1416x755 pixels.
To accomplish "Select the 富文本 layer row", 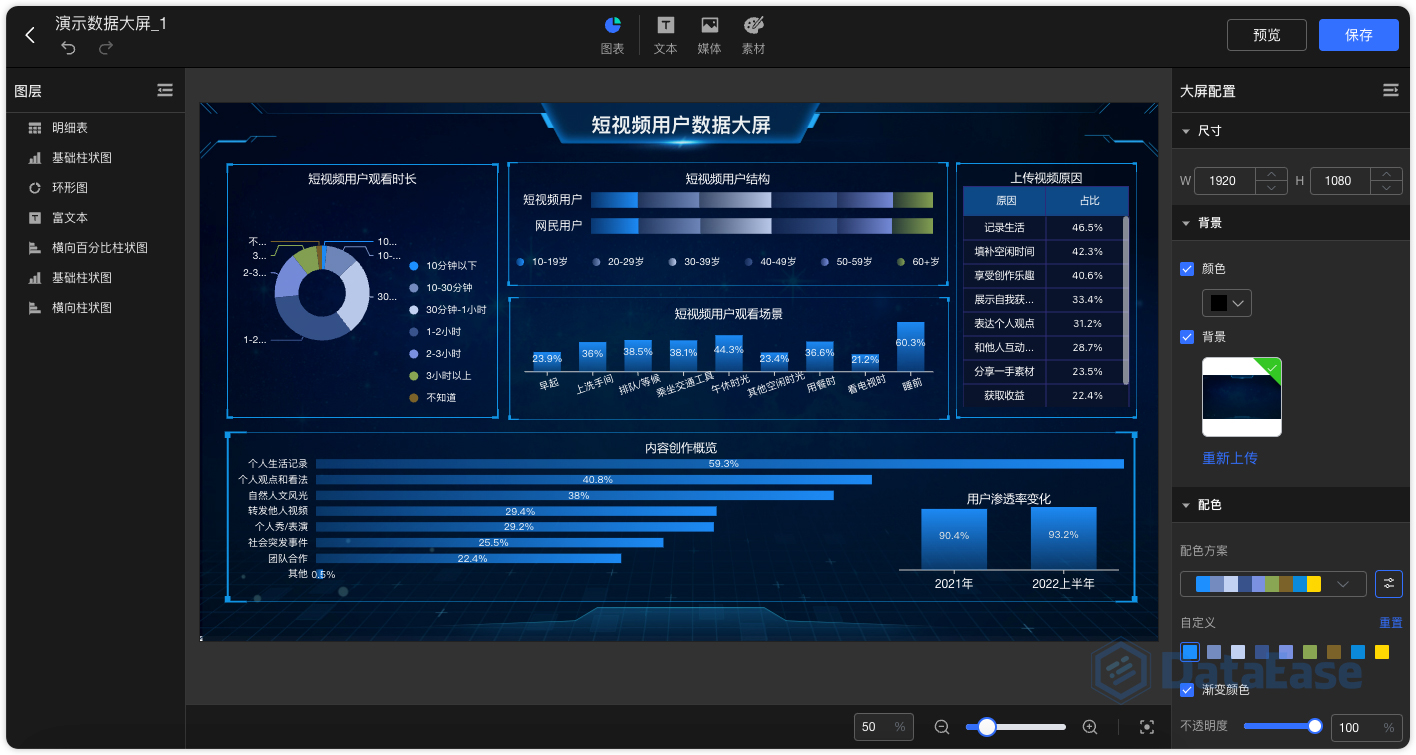I will 96,218.
